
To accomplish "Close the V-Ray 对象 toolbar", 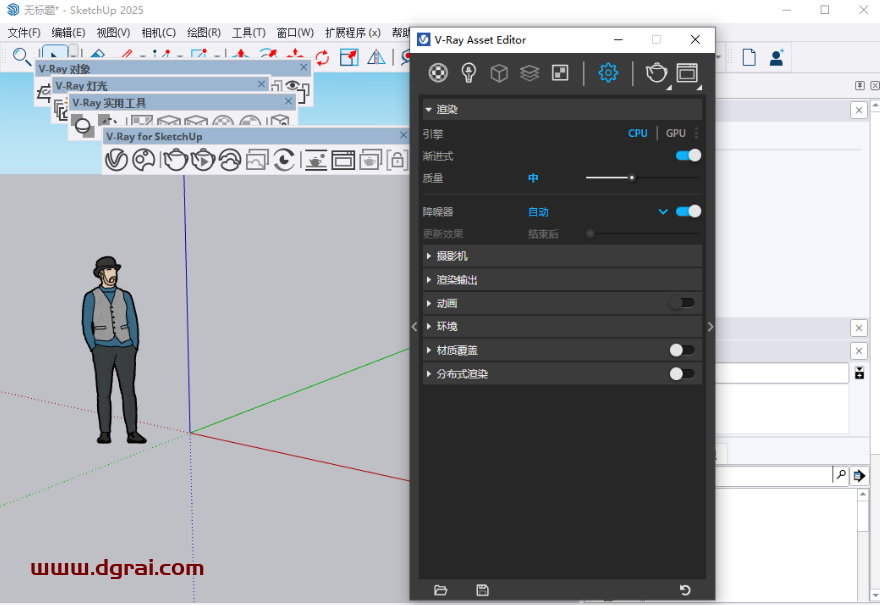I will click(x=304, y=67).
